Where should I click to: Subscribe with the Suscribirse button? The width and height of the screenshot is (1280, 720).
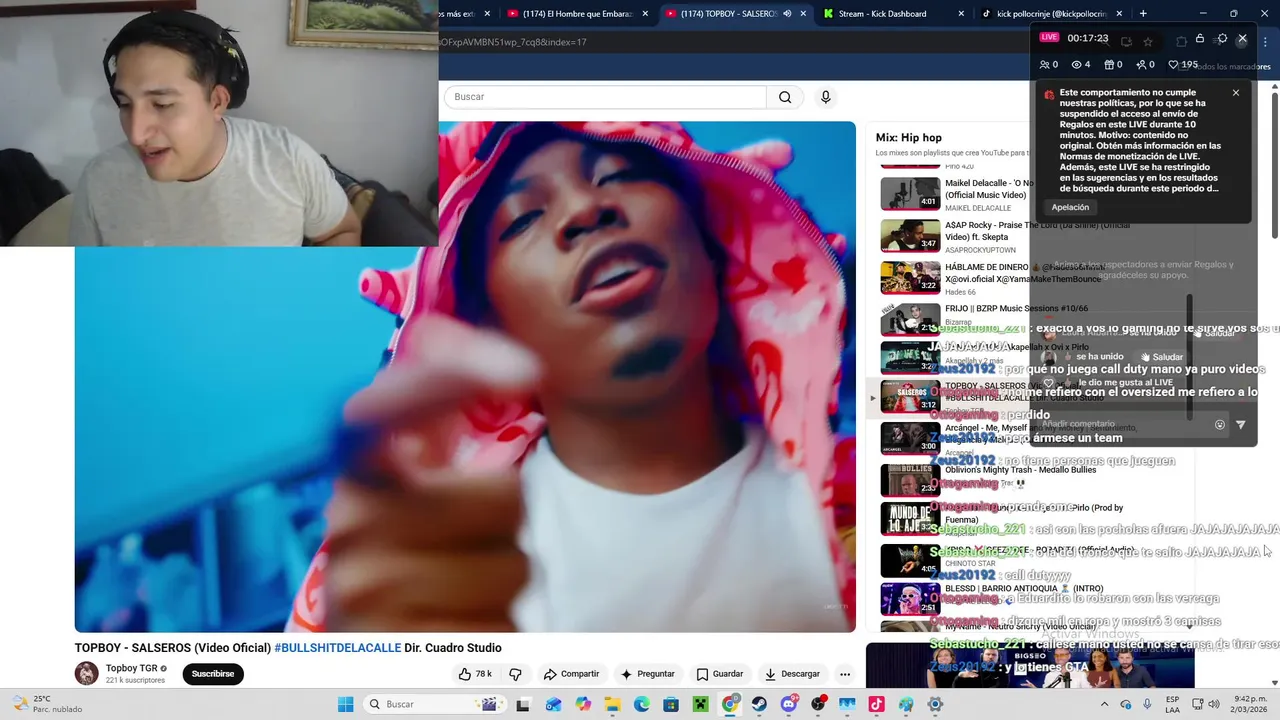(x=213, y=674)
